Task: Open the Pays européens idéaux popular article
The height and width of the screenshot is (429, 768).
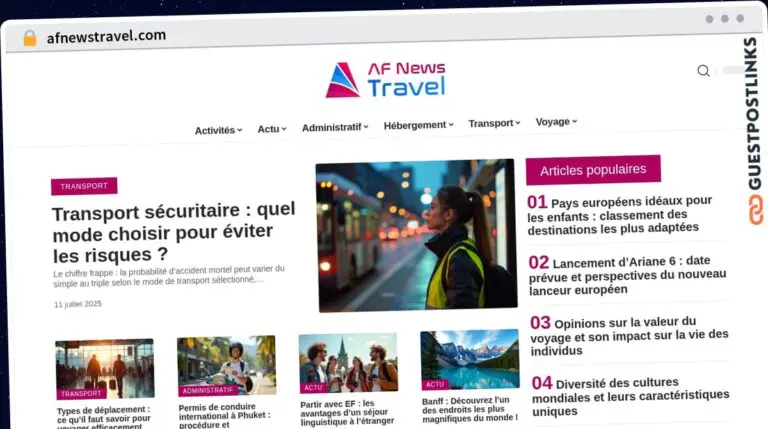Action: (x=620, y=215)
